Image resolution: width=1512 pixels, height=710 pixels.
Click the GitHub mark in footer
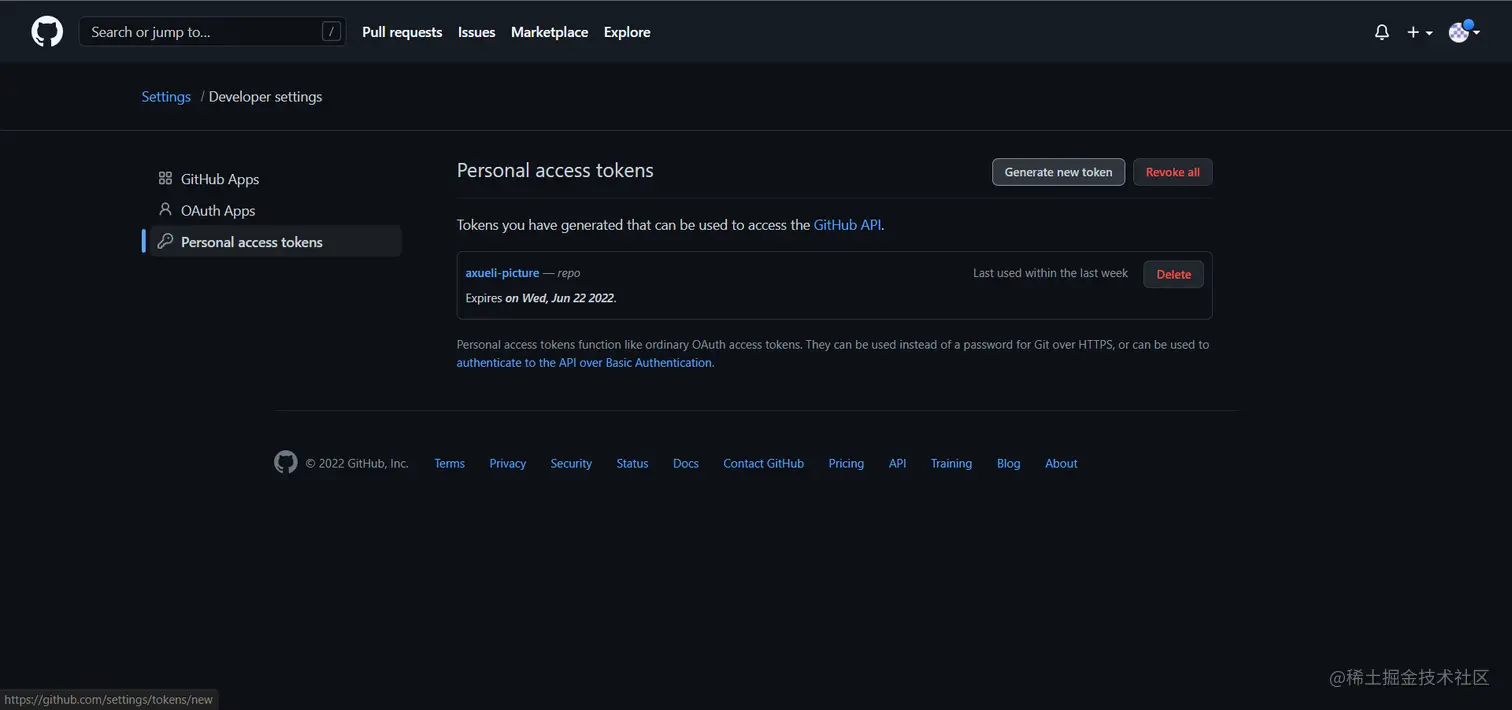coord(286,462)
